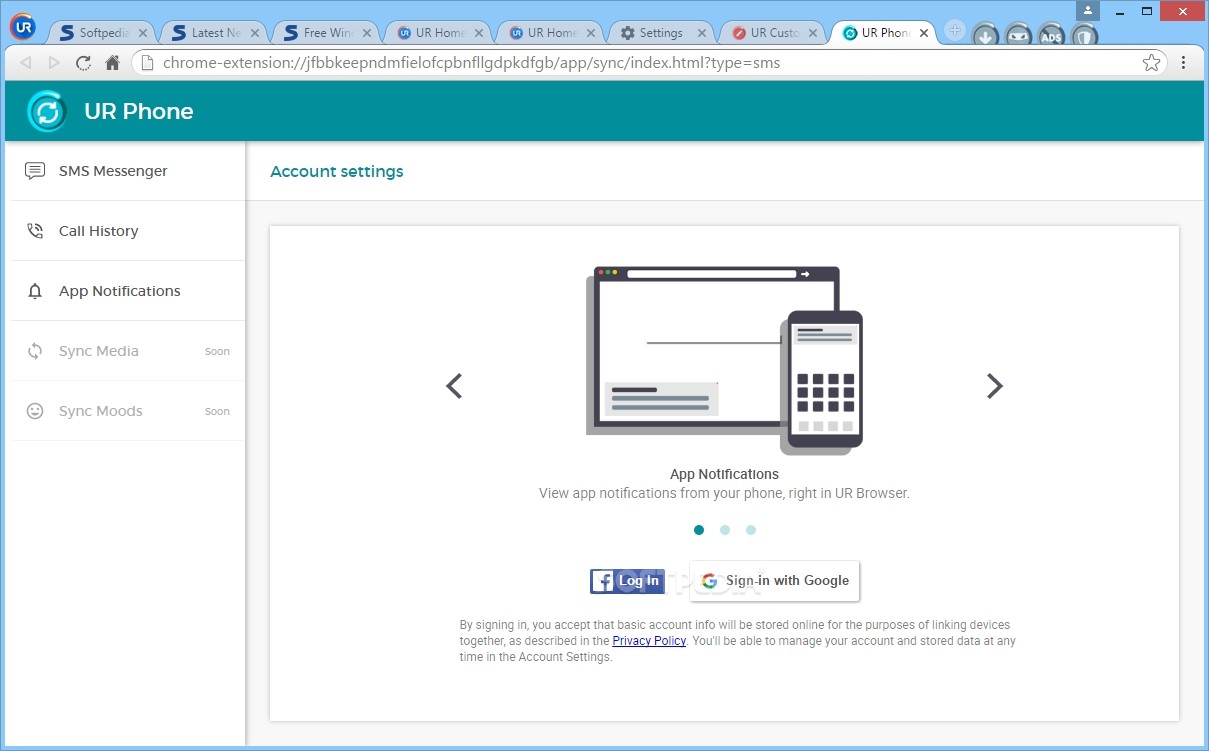Switch to the Softpedia tab
The height and width of the screenshot is (751, 1209).
pos(103,33)
